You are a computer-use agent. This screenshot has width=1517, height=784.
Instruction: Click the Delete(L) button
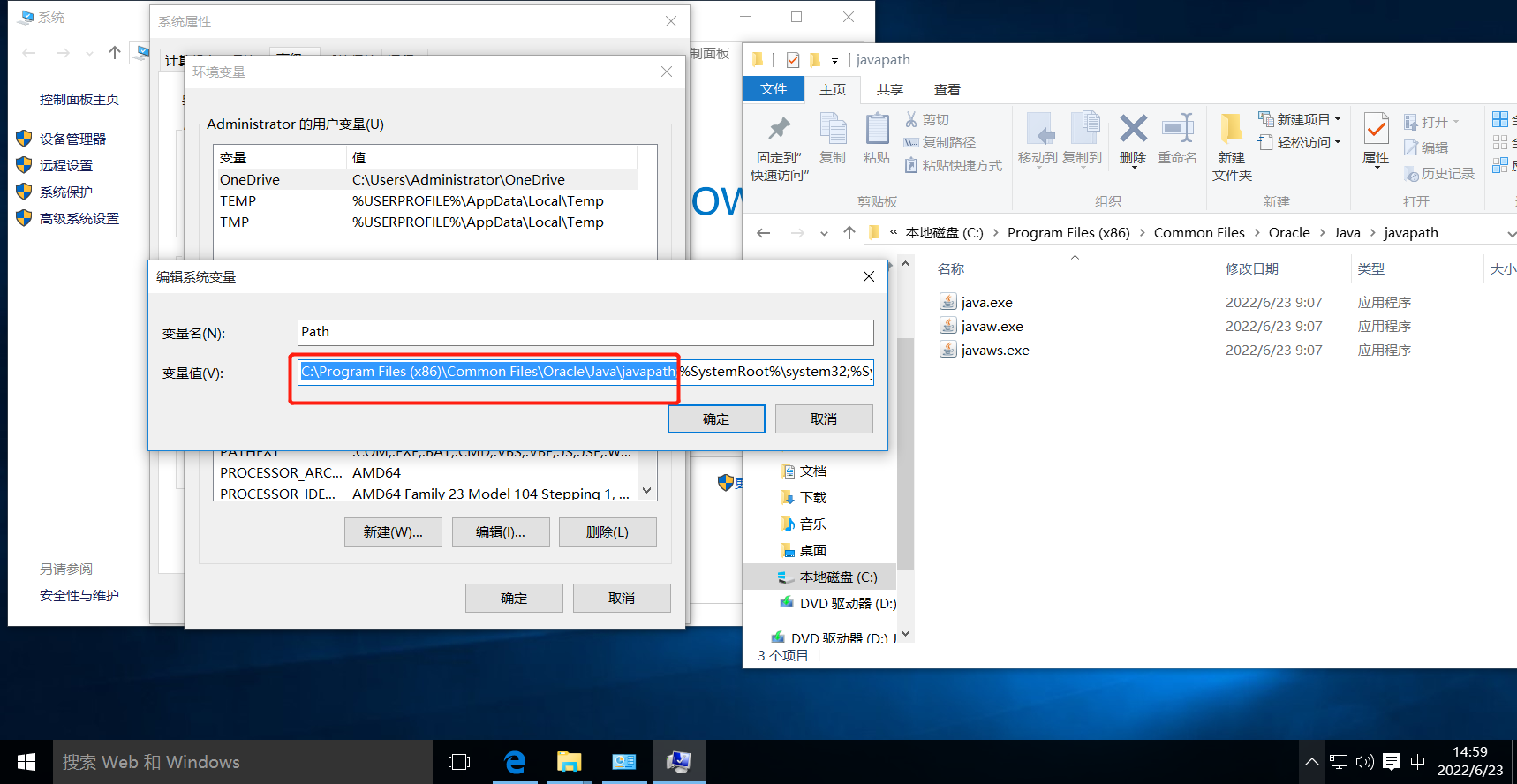click(x=608, y=532)
